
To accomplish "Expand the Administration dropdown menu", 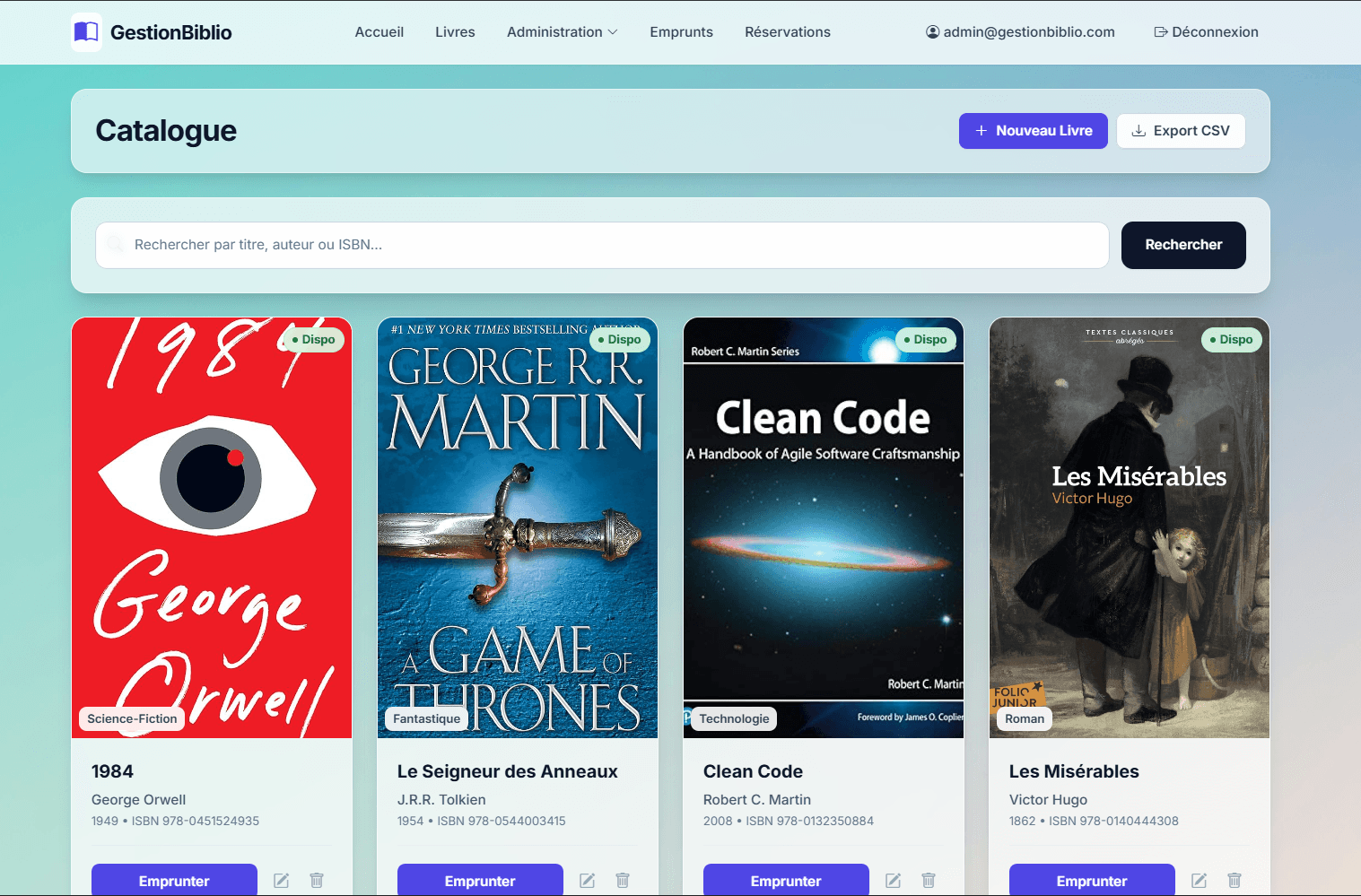I will 562,32.
